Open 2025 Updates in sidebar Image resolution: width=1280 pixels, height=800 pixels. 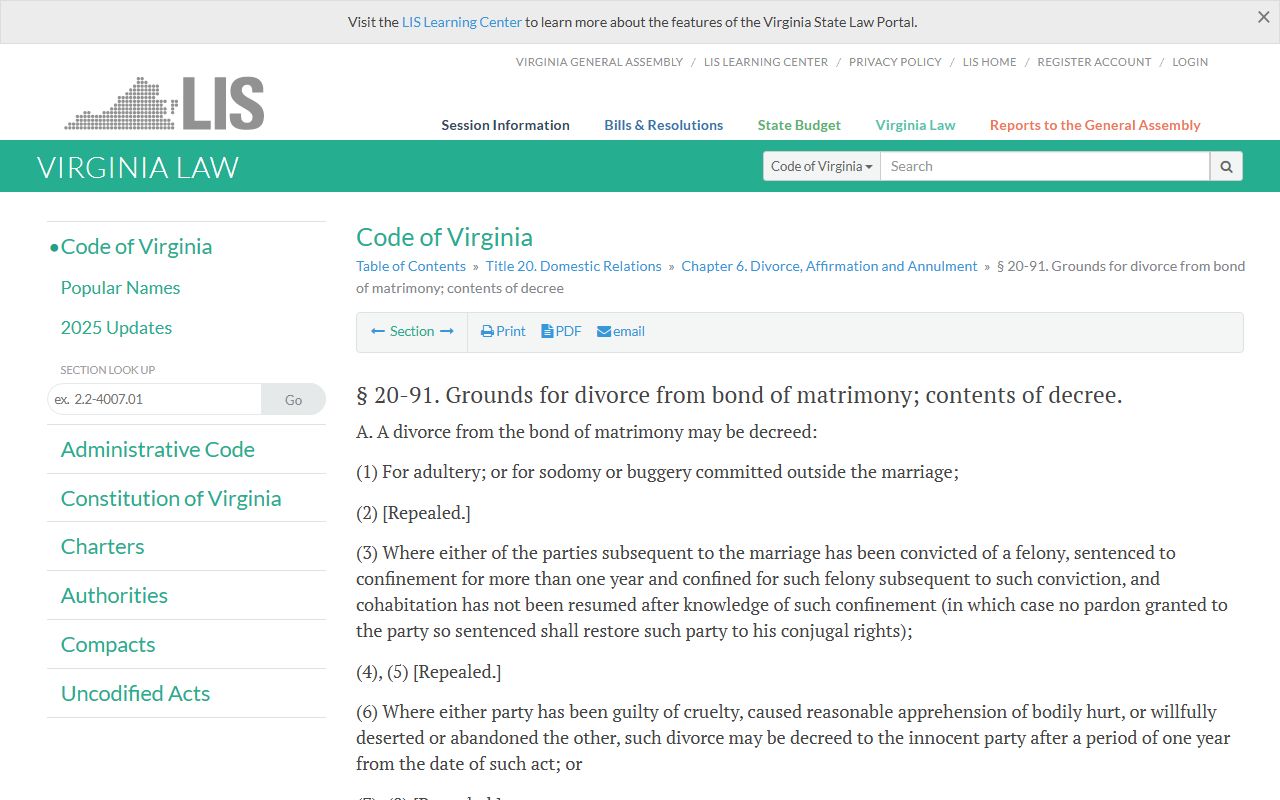(x=116, y=328)
